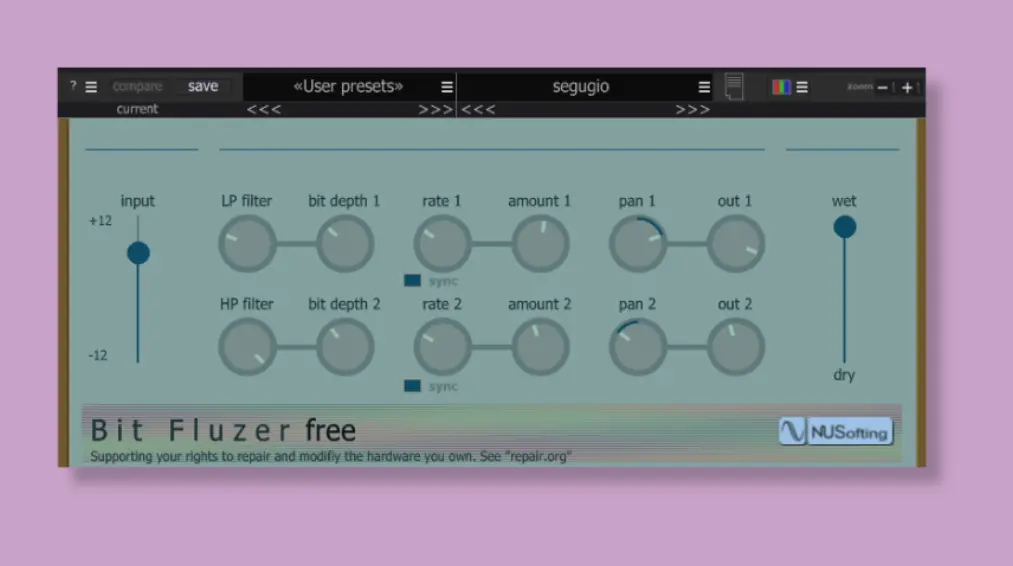Click the LP filter knob
The image size is (1013, 566).
point(247,244)
